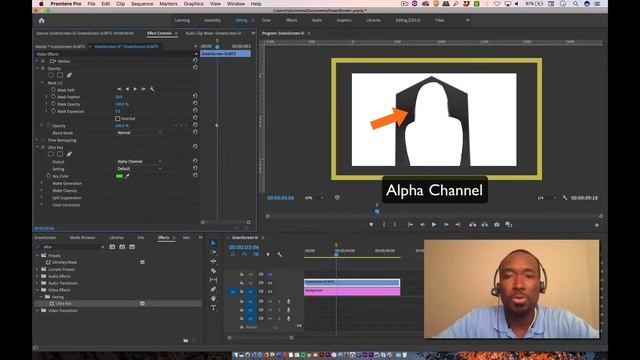Image resolution: width=640 pixels, height=360 pixels.
Task: Open the Button Editor plus icon
Action: click(597, 225)
